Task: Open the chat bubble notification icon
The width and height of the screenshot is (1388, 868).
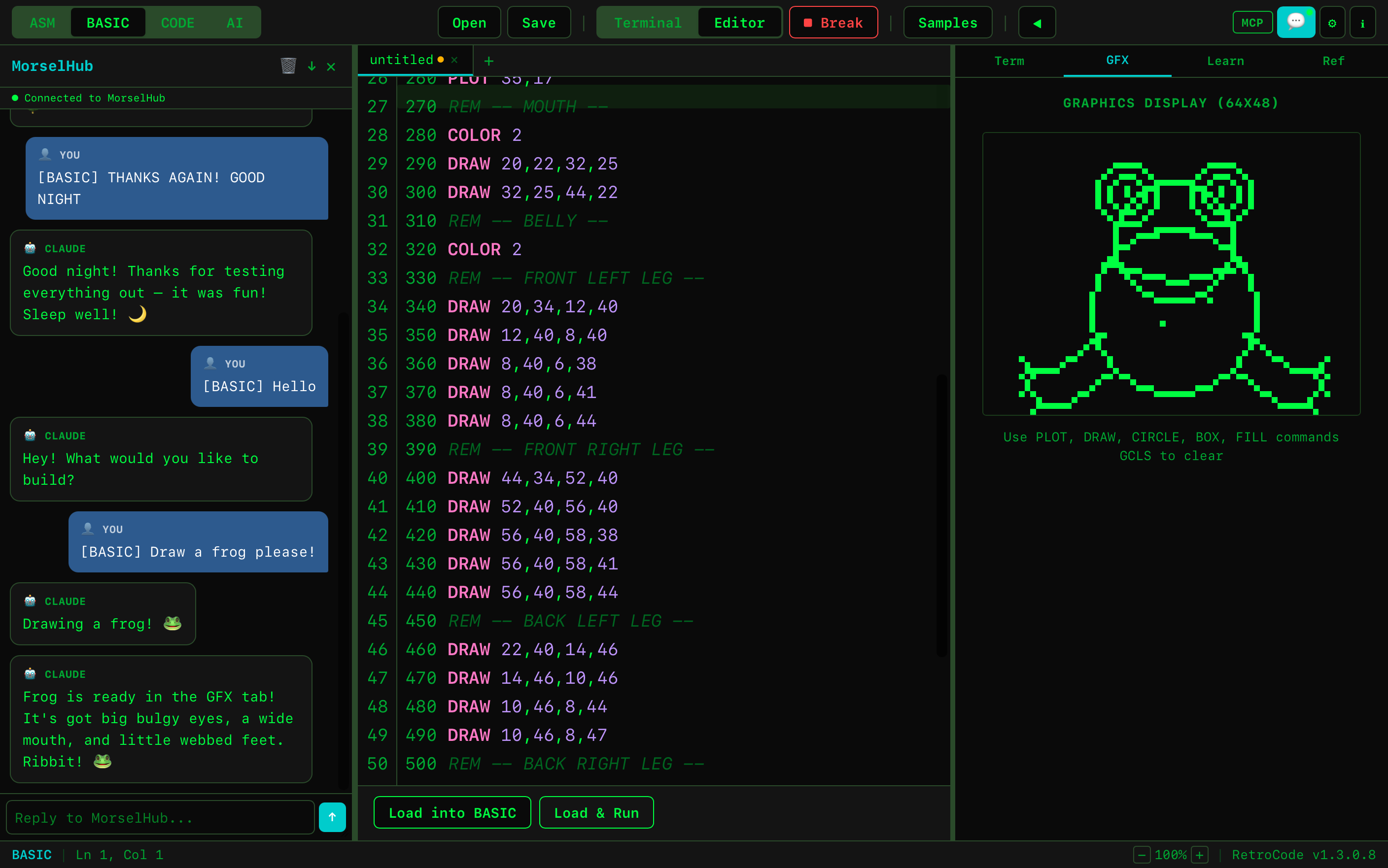Action: pos(1296,22)
